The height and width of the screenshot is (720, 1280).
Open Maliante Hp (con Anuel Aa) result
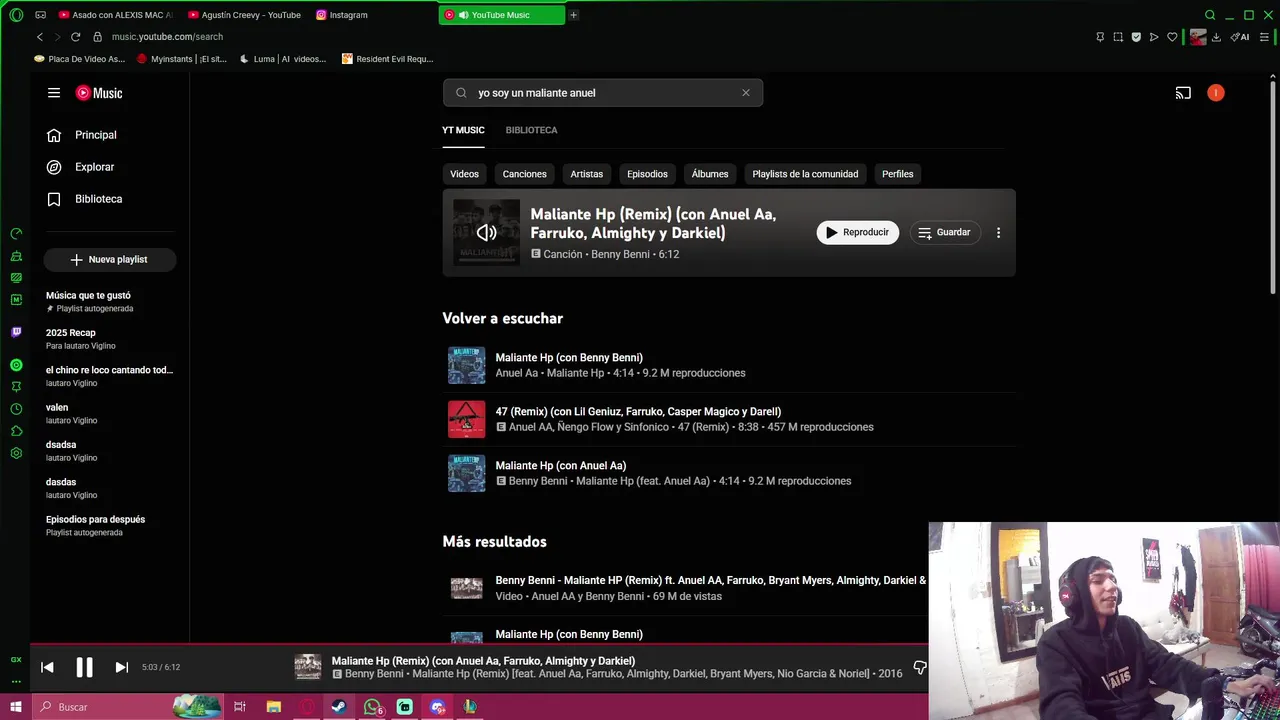[x=560, y=465]
